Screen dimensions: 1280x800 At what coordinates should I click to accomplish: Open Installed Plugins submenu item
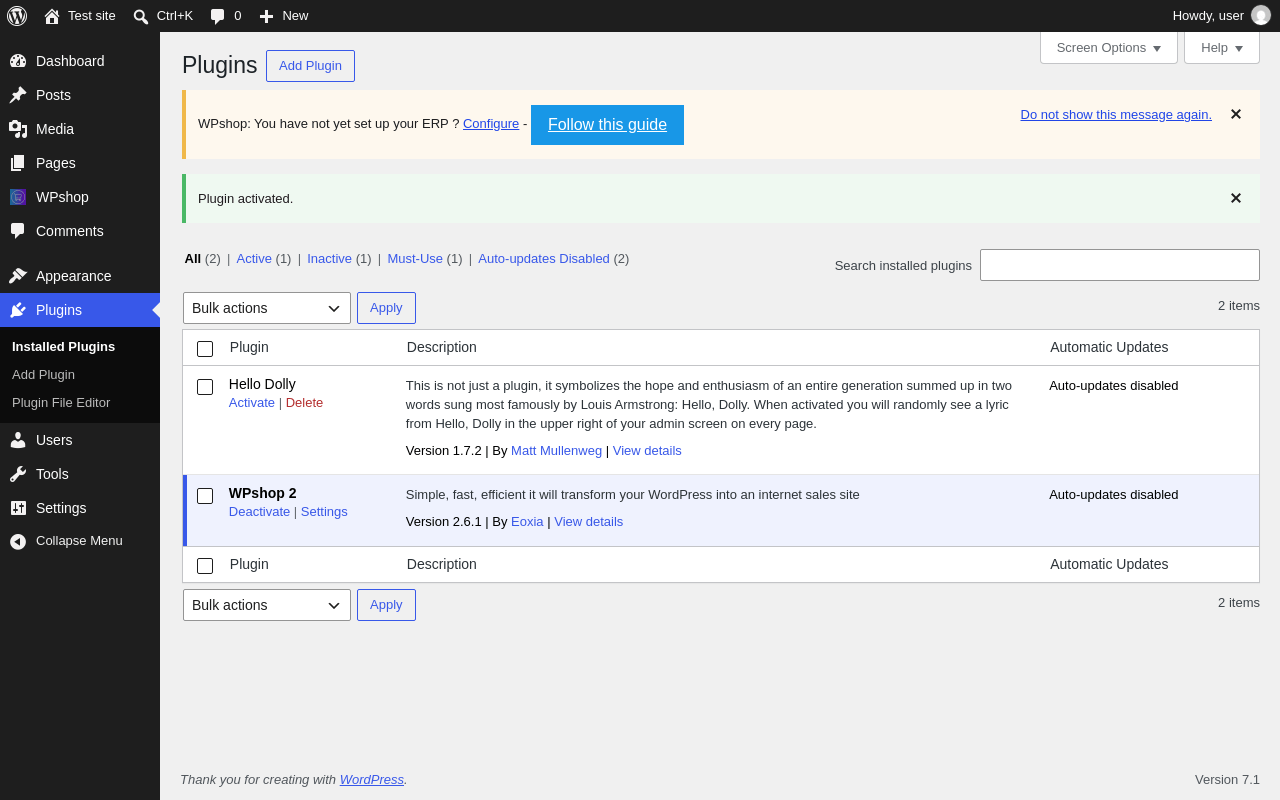pyautogui.click(x=63, y=347)
